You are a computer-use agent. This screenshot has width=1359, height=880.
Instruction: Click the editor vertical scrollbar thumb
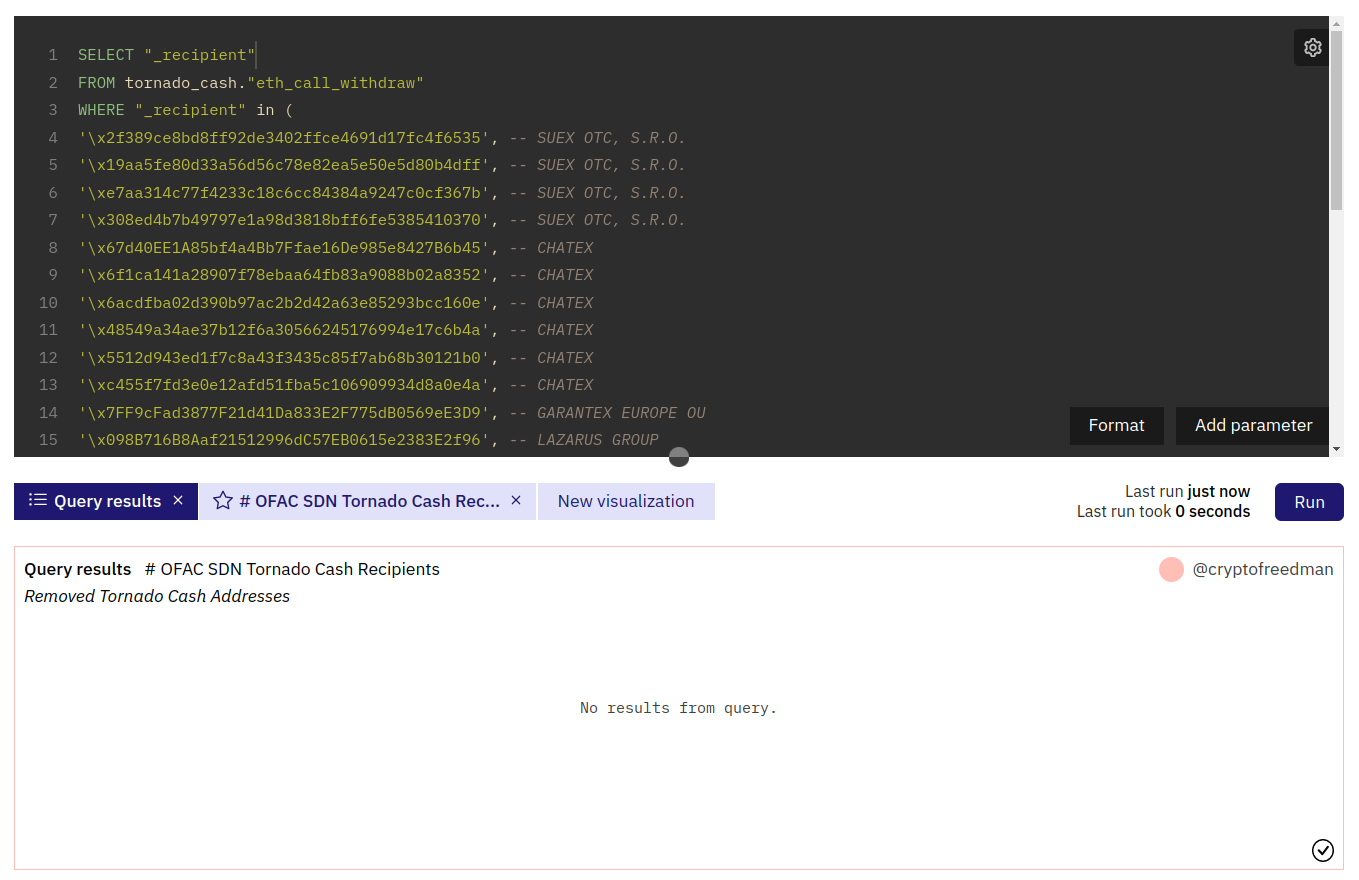coord(1336,120)
